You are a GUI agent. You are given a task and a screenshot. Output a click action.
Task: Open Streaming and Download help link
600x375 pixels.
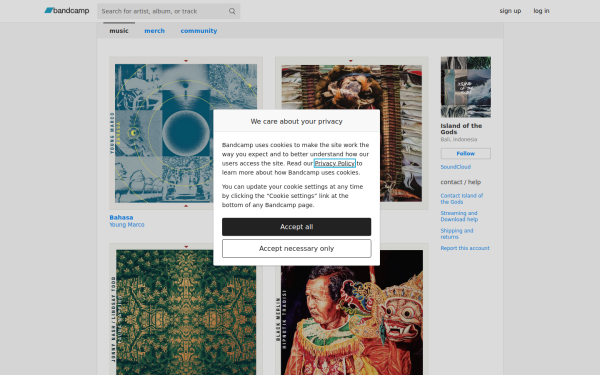(x=459, y=216)
